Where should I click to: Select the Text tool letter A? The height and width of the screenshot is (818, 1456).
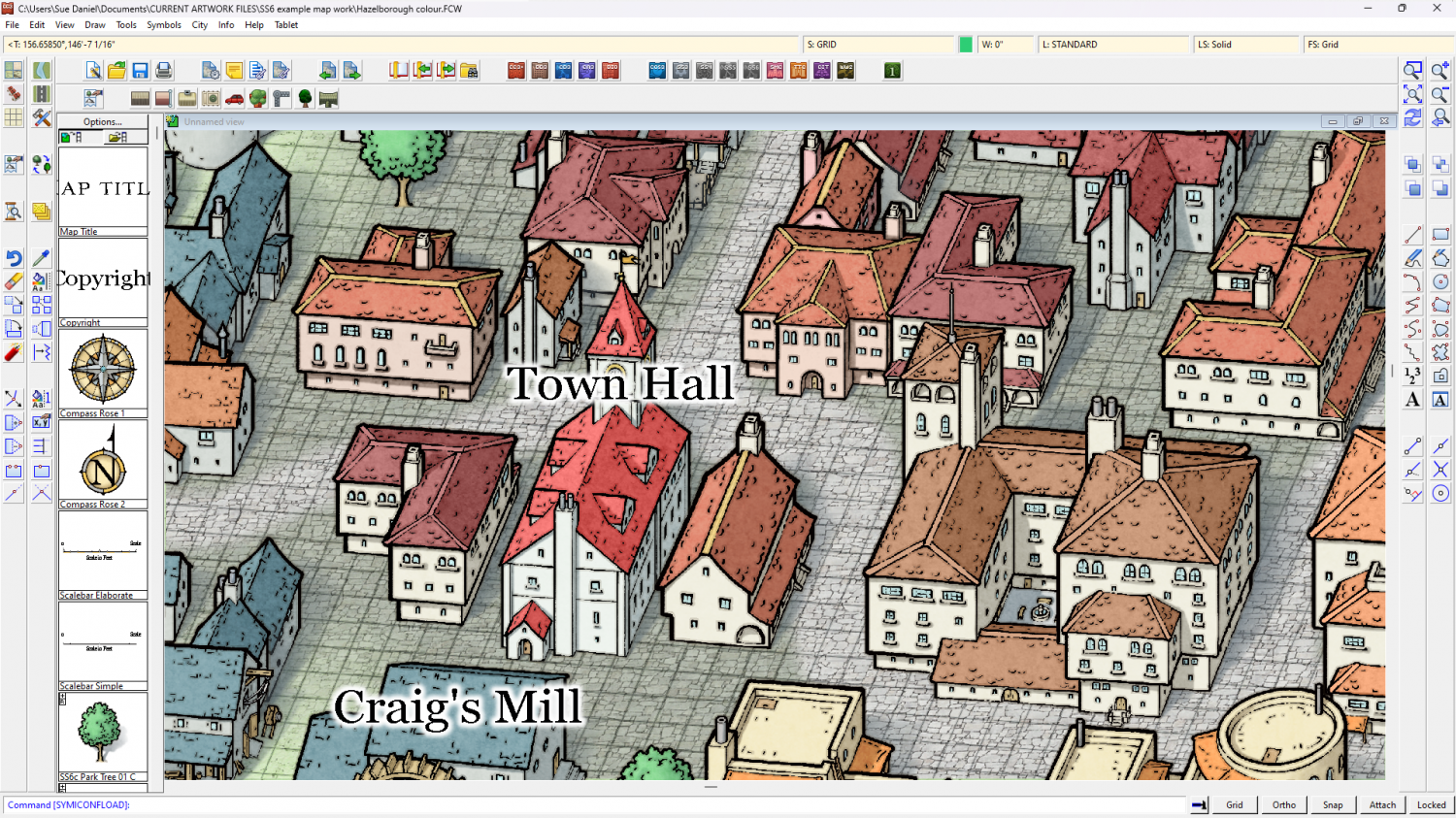[x=1412, y=399]
